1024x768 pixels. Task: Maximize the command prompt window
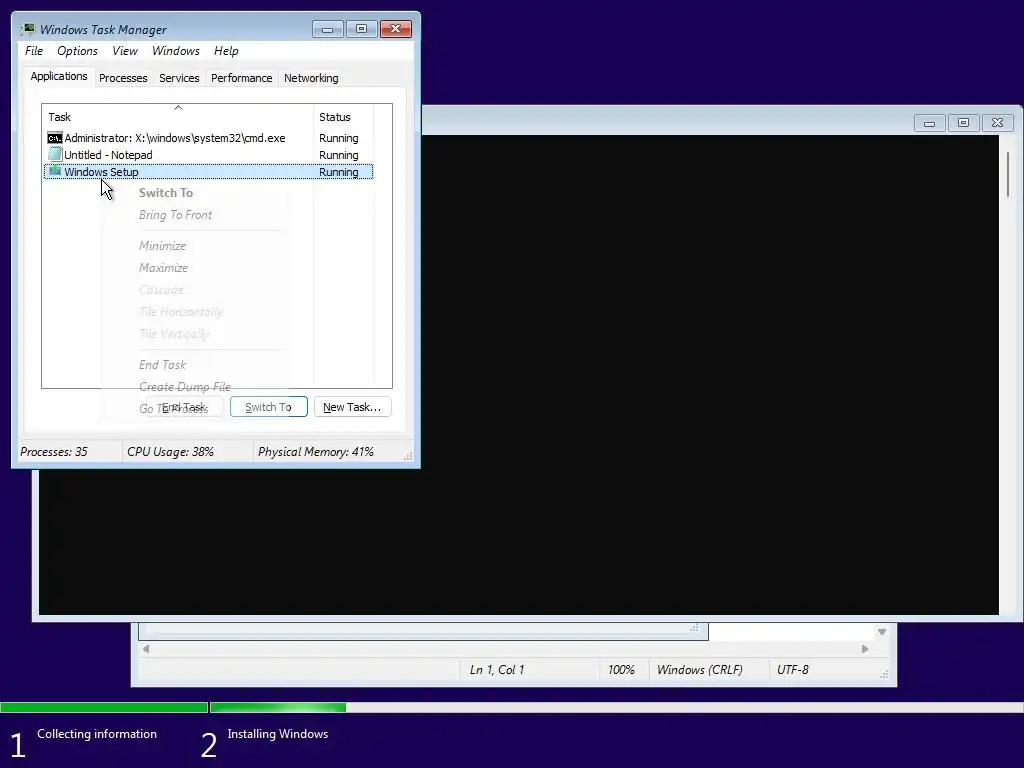tap(963, 123)
